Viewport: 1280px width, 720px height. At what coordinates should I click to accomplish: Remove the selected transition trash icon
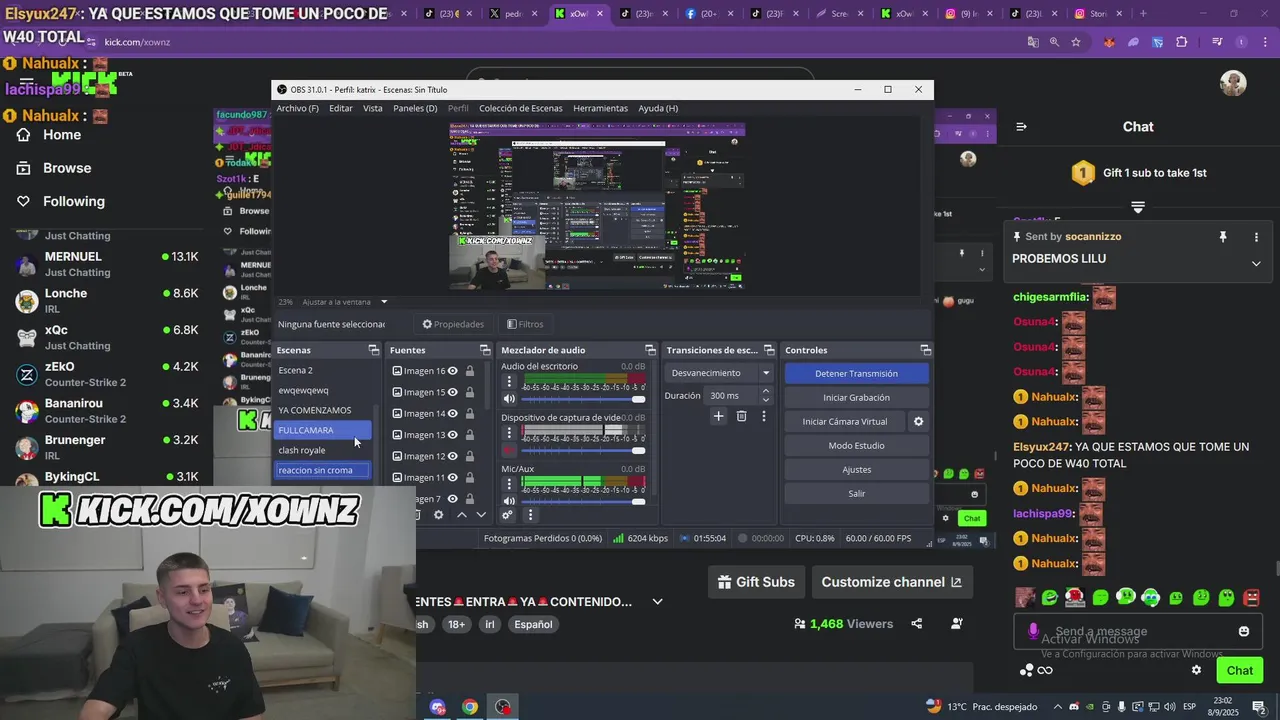tap(741, 416)
